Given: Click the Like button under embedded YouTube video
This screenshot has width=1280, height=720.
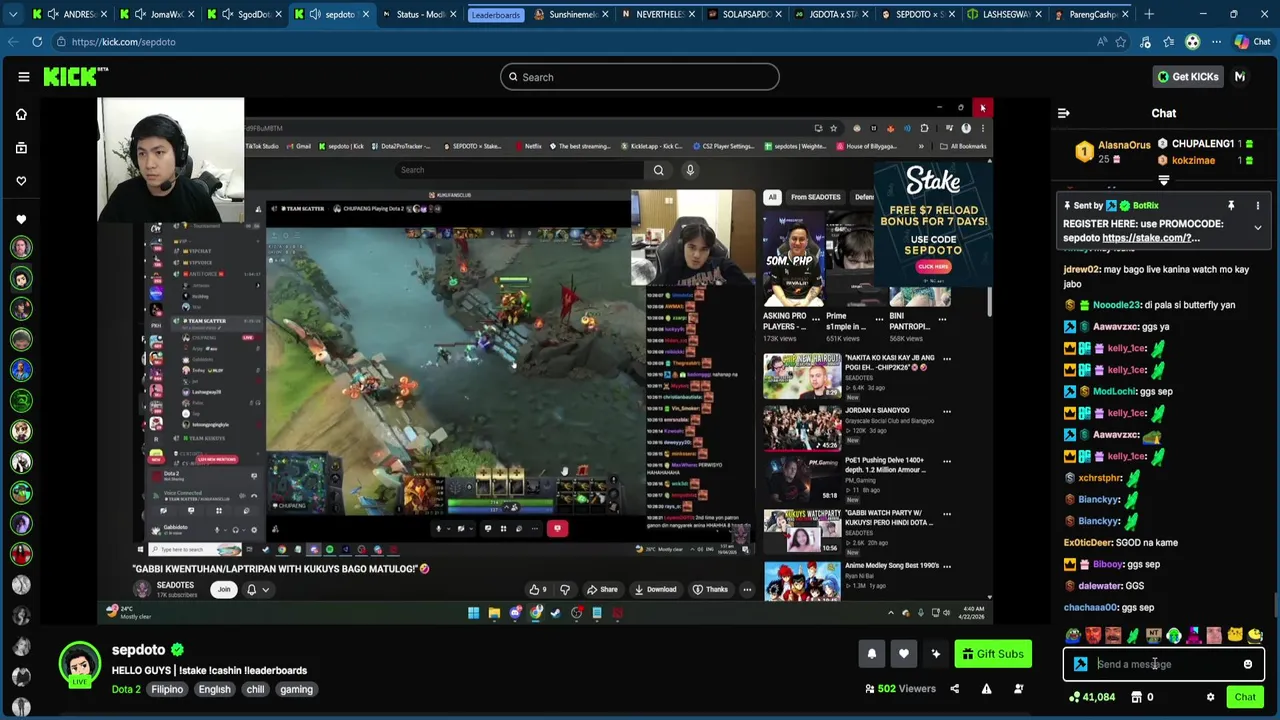Looking at the screenshot, I should coord(538,589).
